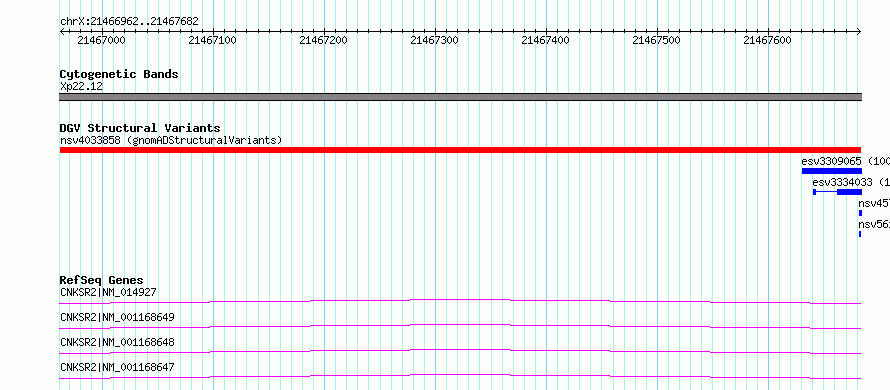Image resolution: width=890 pixels, height=390 pixels.
Task: Click ruler tick label 21467400
Action: click(x=546, y=40)
